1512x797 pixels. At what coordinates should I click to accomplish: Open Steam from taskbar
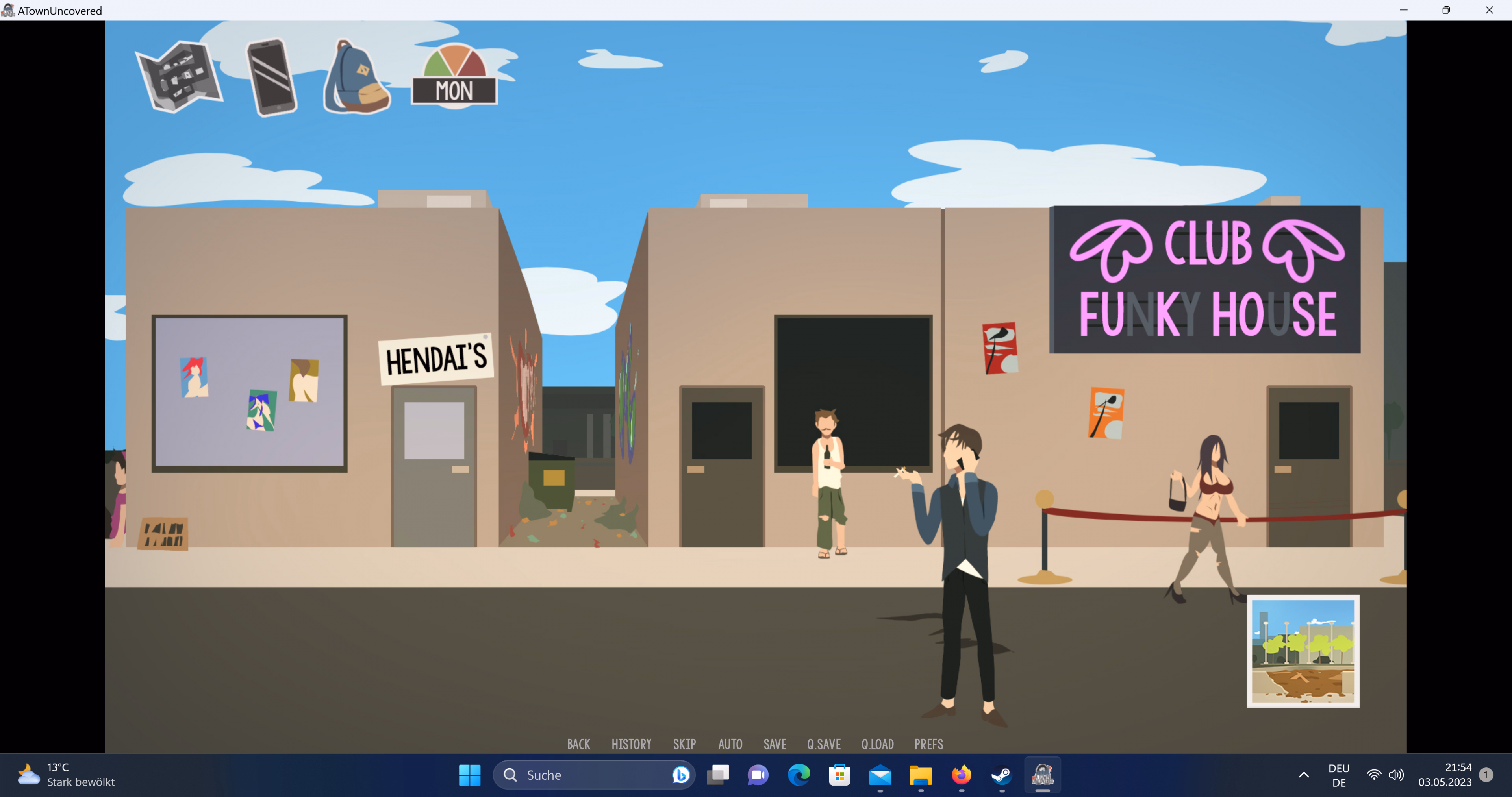(1002, 775)
